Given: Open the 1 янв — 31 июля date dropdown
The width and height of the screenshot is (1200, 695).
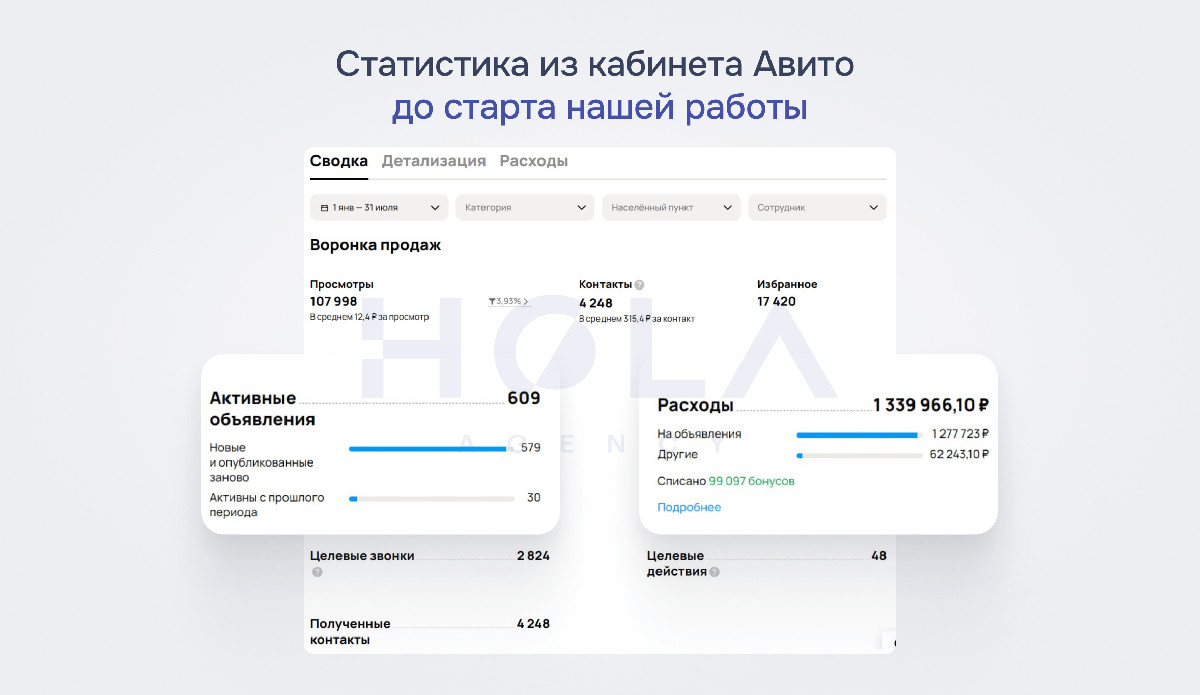Looking at the screenshot, I should (379, 207).
